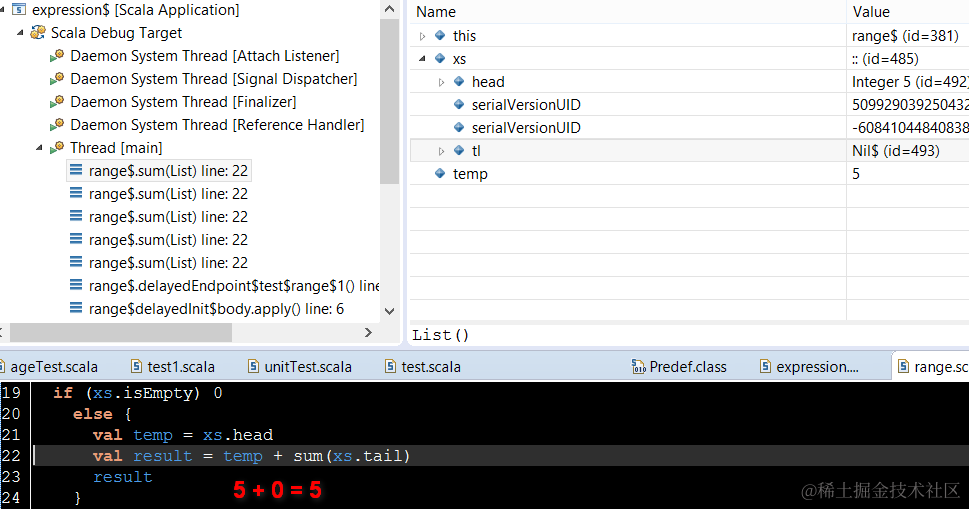Select the delayedEndpoint$test$range$1() stack frame
The height and width of the screenshot is (509, 969).
point(234,285)
